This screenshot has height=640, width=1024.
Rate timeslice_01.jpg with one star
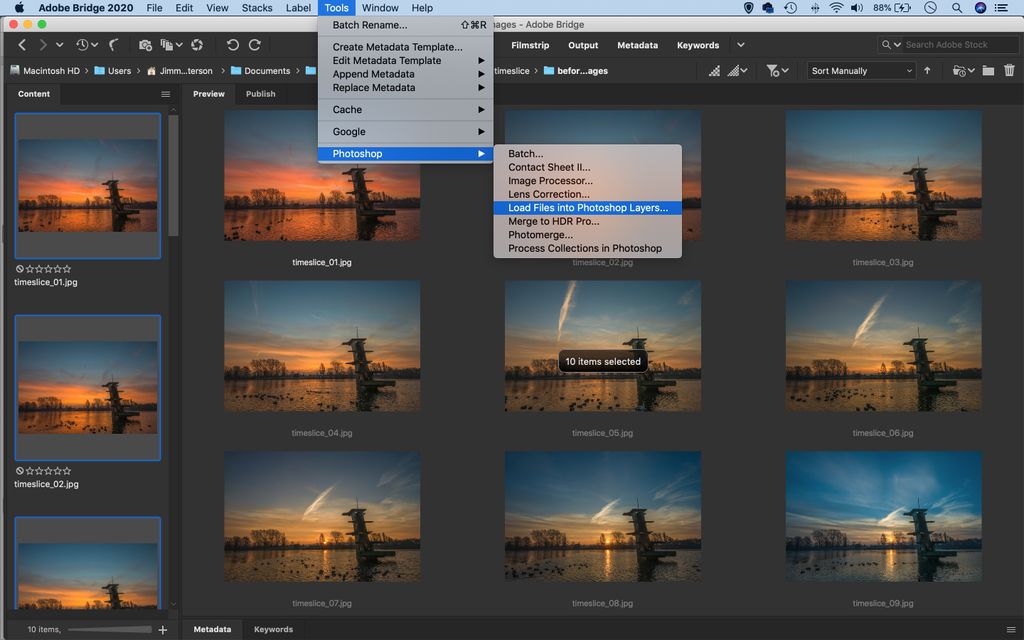tap(31, 269)
